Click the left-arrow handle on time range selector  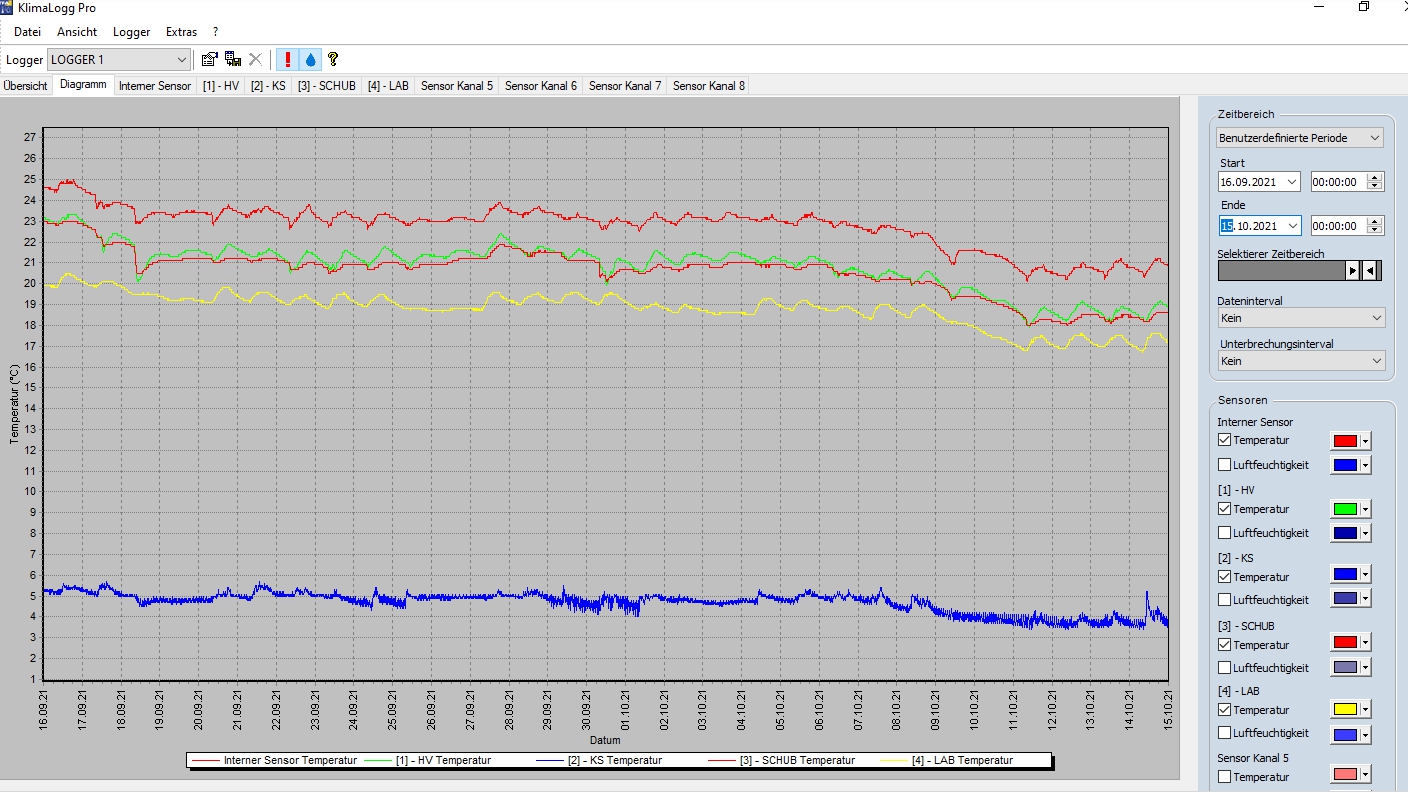coord(1370,270)
